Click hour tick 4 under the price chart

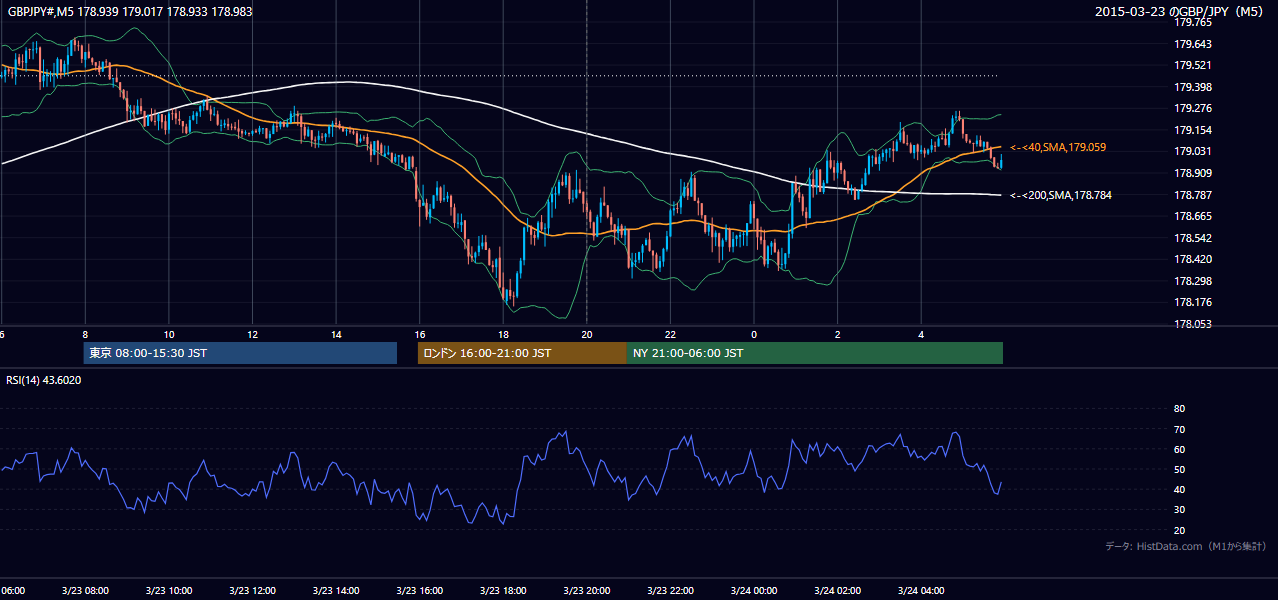coord(922,334)
